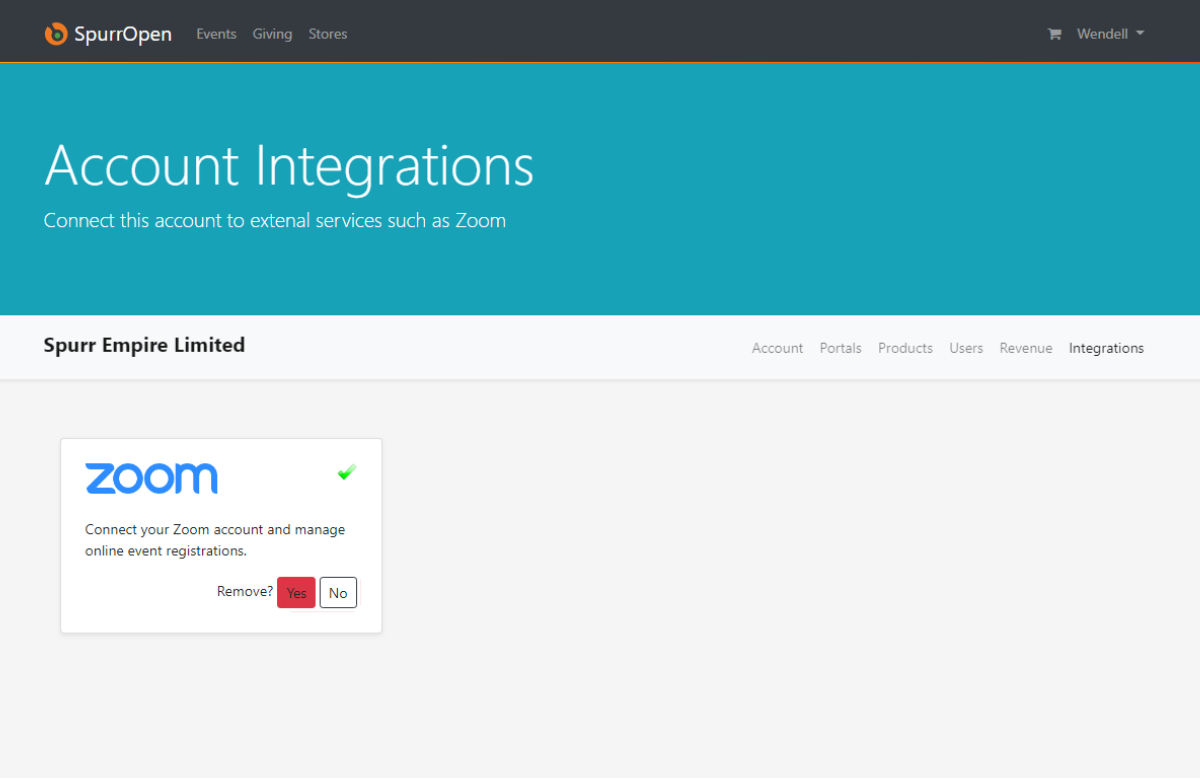Expand the Wendell user dropdown

pos(1110,34)
